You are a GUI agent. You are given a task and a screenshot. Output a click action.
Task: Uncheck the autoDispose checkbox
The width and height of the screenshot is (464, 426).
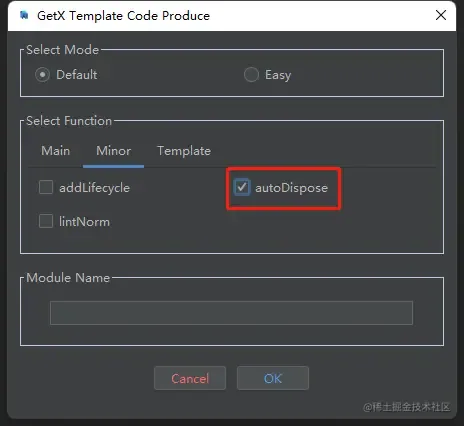coord(242,187)
